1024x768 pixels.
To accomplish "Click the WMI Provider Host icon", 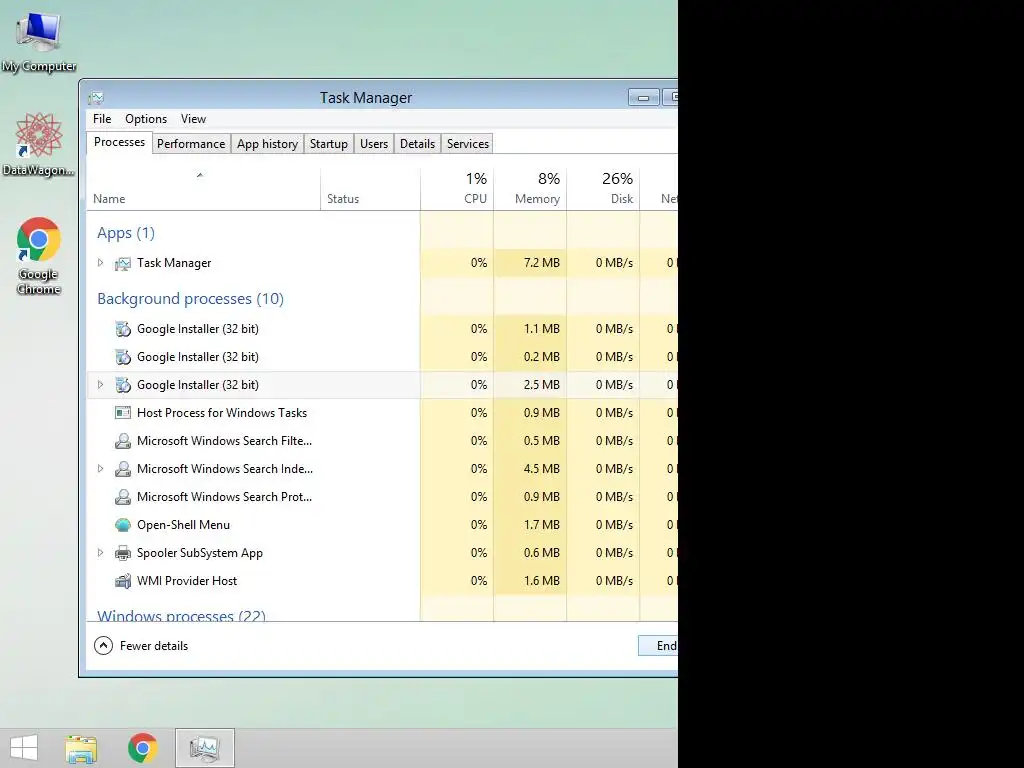I will click(x=123, y=581).
